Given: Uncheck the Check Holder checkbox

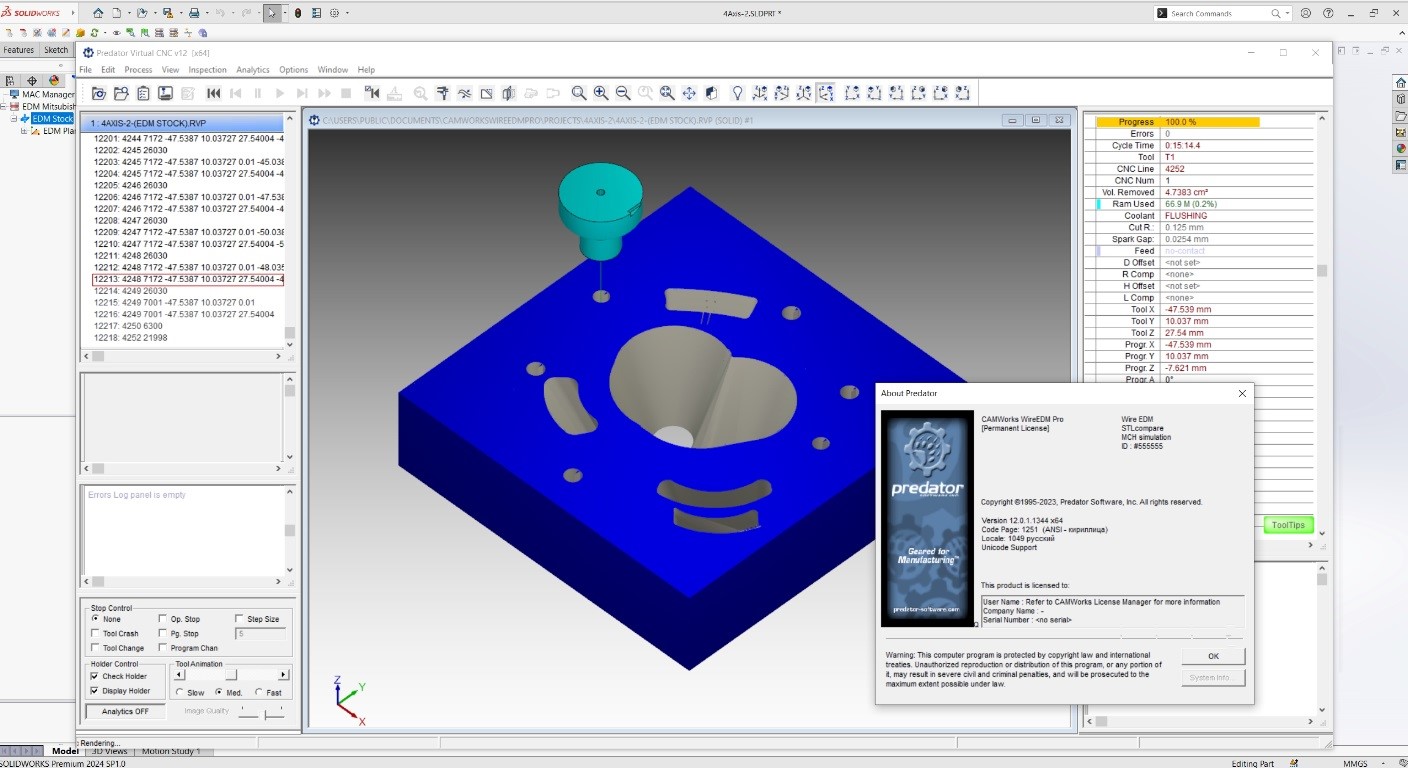Looking at the screenshot, I should tap(95, 676).
